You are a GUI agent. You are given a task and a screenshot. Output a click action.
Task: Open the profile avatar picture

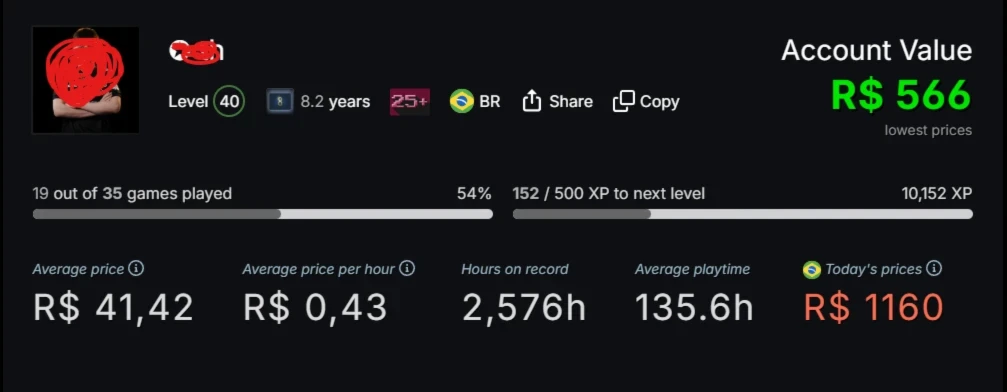(85, 80)
